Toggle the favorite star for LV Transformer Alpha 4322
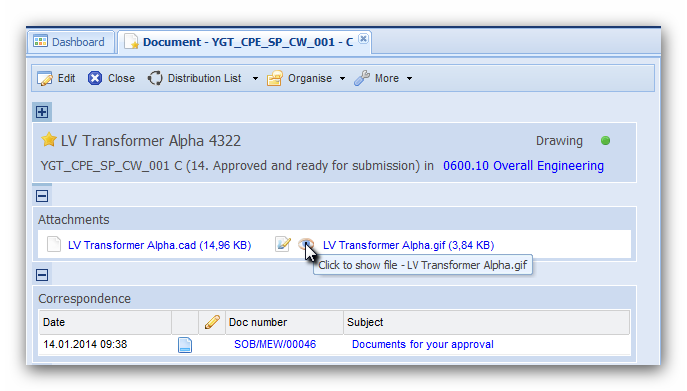 (49, 140)
